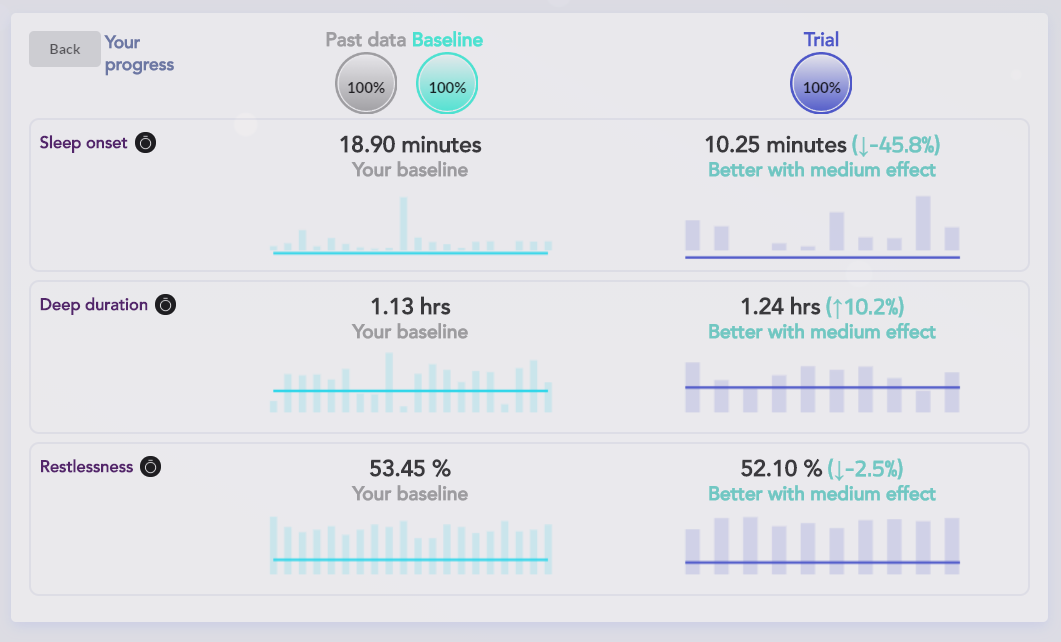Open the Sleep onset trial bar chart
The width and height of the screenshot is (1061, 642).
pyautogui.click(x=822, y=227)
